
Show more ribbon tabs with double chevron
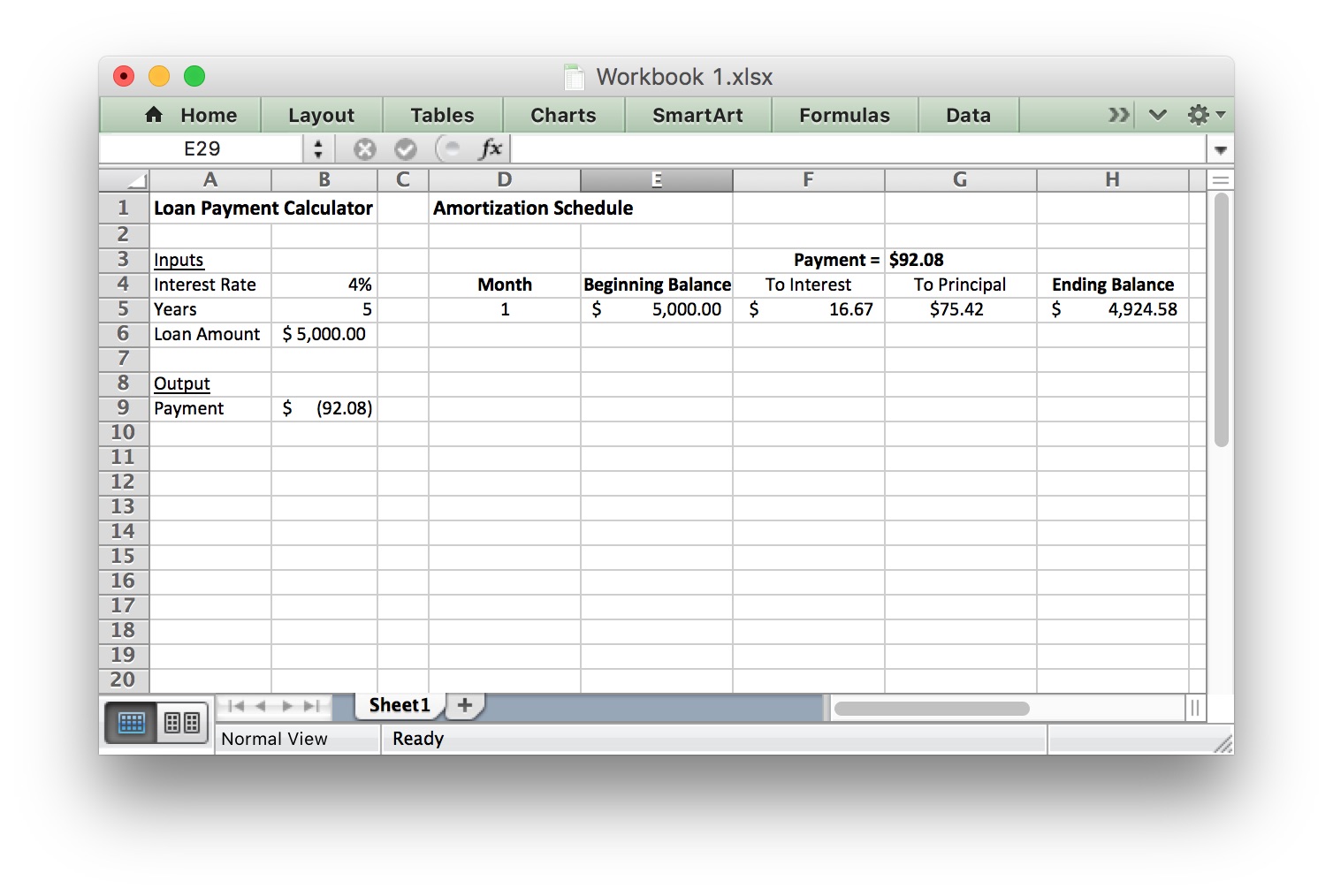tap(1119, 115)
